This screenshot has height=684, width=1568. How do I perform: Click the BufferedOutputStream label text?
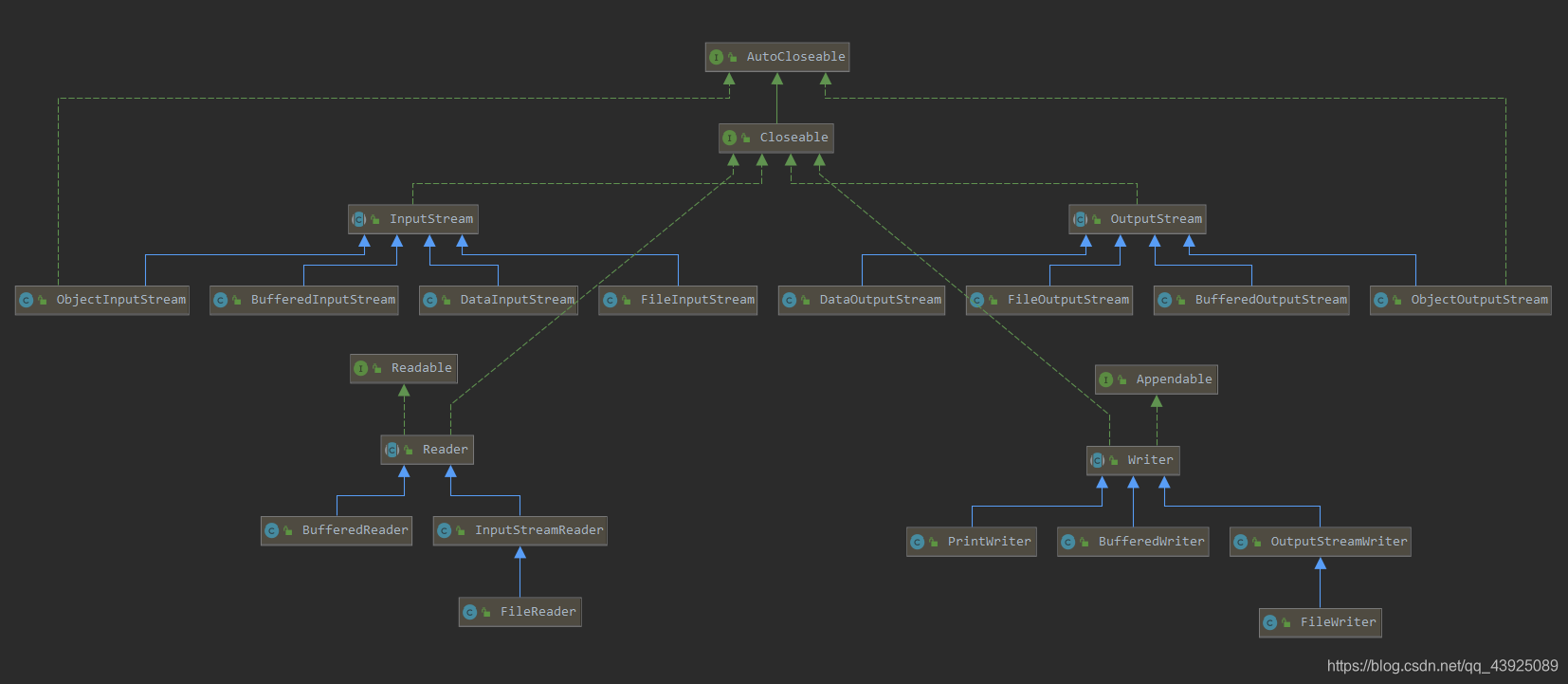[x=1271, y=300]
